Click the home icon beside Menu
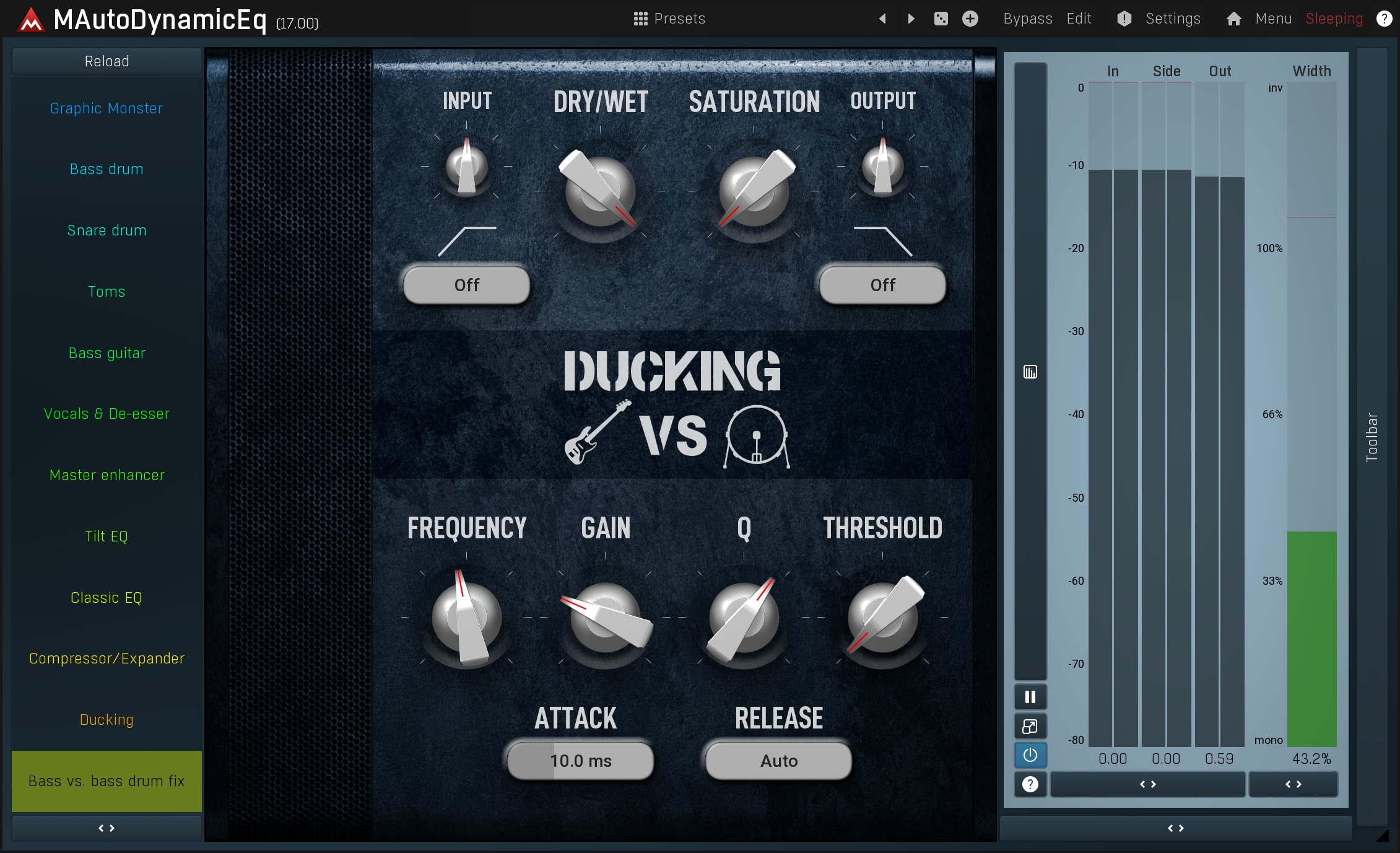The width and height of the screenshot is (1400, 853). 1233,19
